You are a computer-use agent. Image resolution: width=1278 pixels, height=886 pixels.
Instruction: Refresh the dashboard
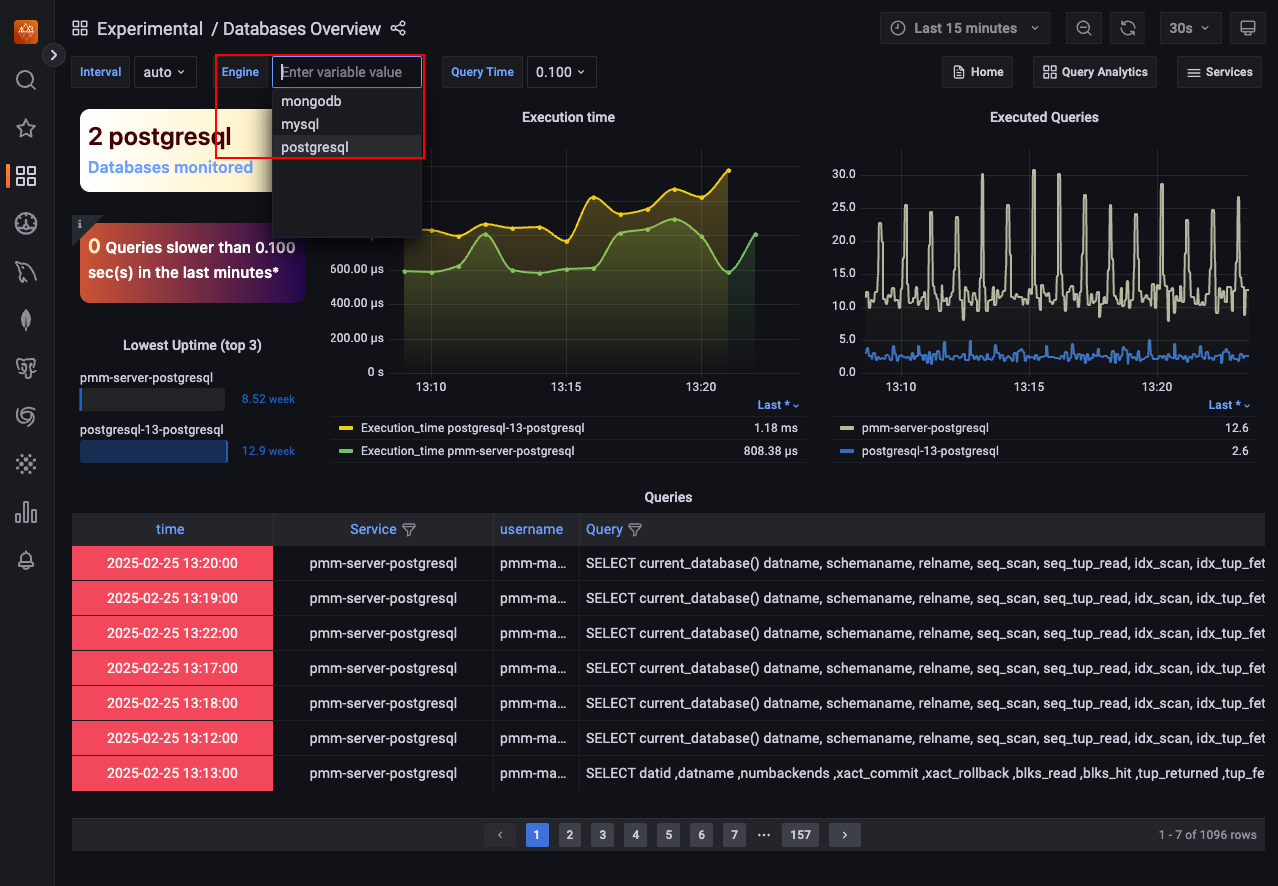(1127, 28)
